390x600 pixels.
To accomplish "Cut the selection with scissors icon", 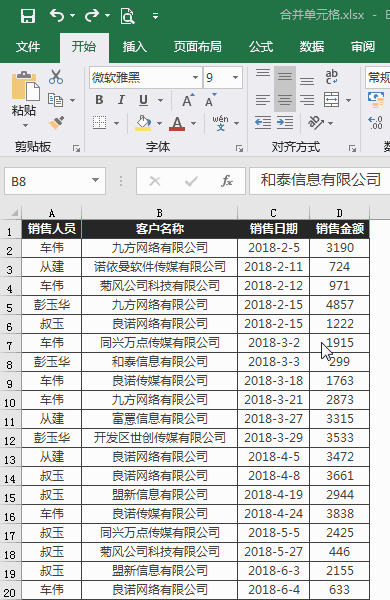I will click(x=56, y=77).
